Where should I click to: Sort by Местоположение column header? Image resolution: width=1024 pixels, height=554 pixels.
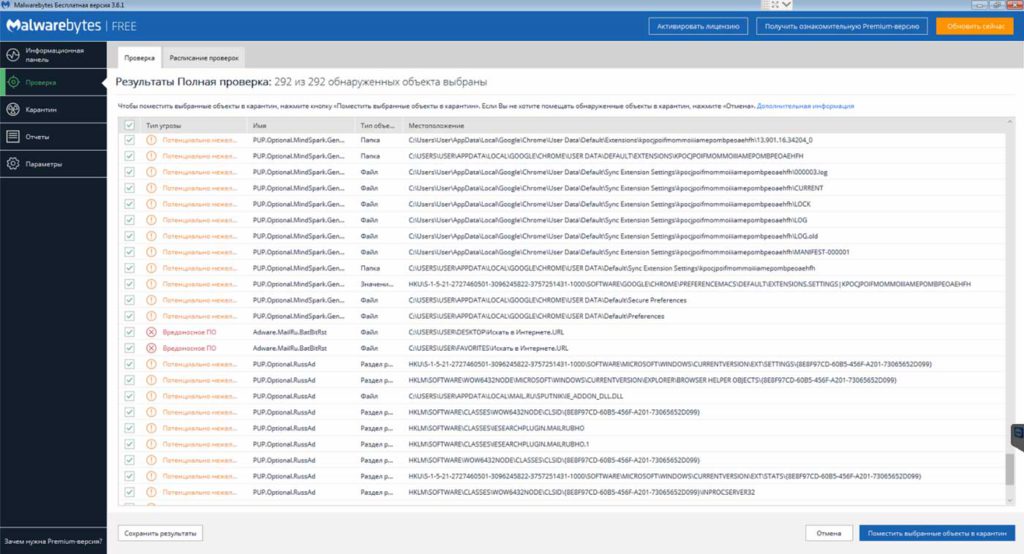click(x=436, y=125)
